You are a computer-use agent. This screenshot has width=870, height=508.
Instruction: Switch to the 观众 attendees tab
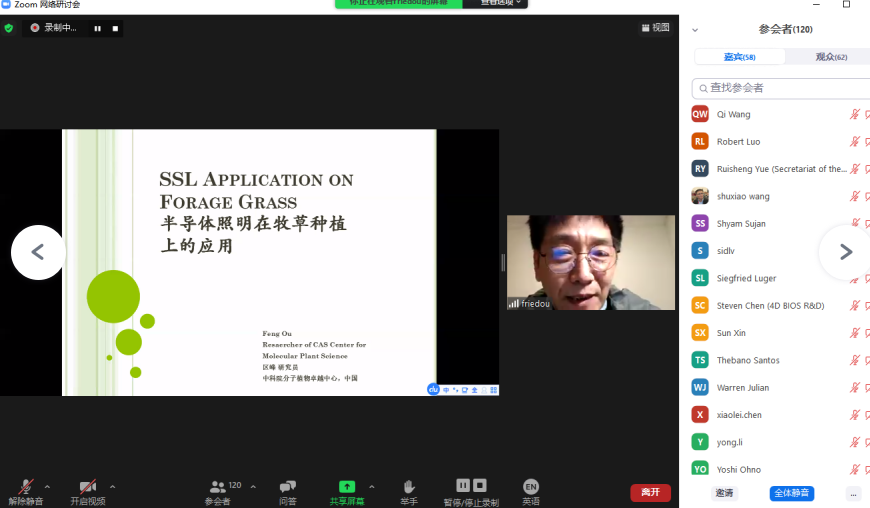point(830,57)
